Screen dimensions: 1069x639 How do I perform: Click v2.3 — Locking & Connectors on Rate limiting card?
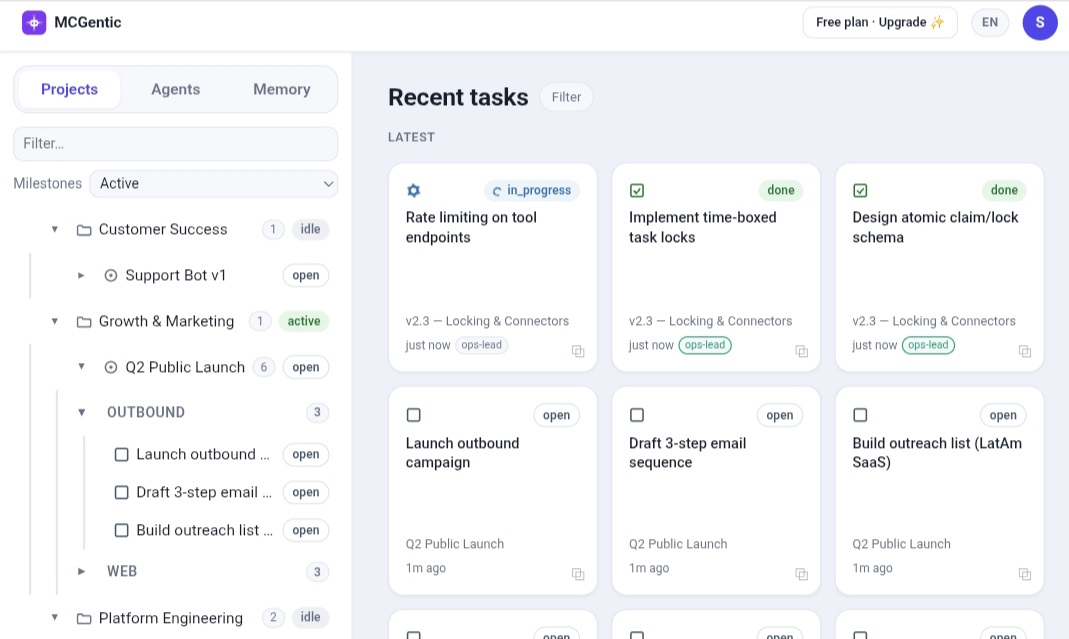click(487, 321)
